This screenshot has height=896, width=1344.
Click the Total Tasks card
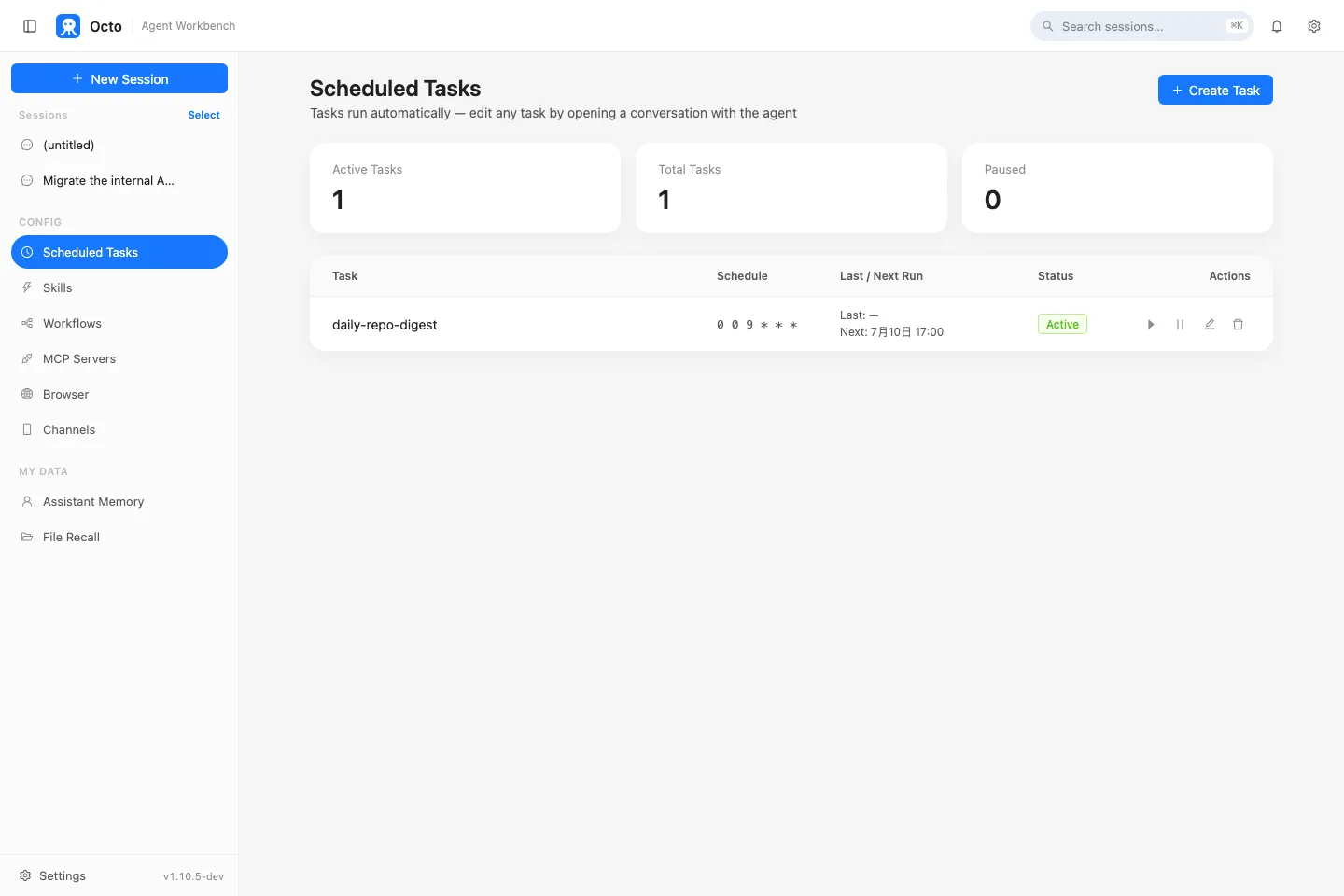pyautogui.click(x=791, y=188)
